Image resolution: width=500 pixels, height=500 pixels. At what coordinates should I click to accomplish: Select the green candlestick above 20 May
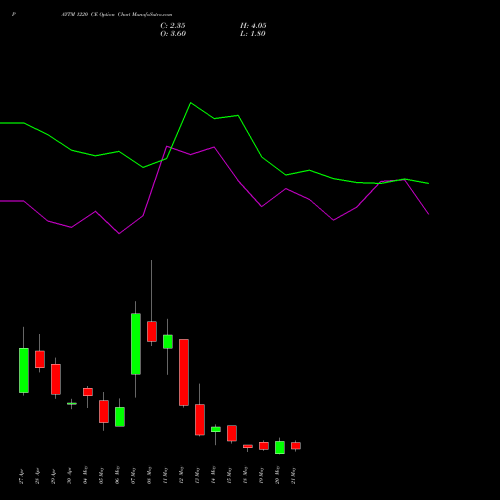[x=280, y=447]
